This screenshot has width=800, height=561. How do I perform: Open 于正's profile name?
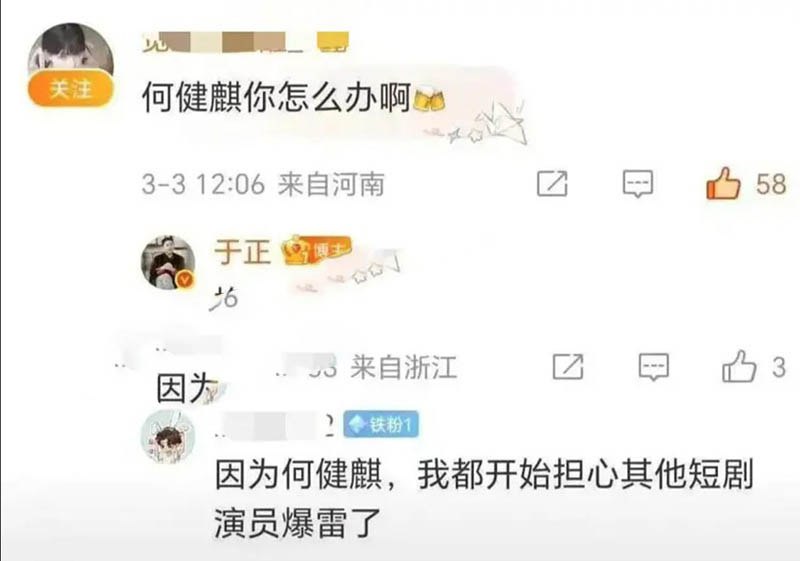pos(242,251)
